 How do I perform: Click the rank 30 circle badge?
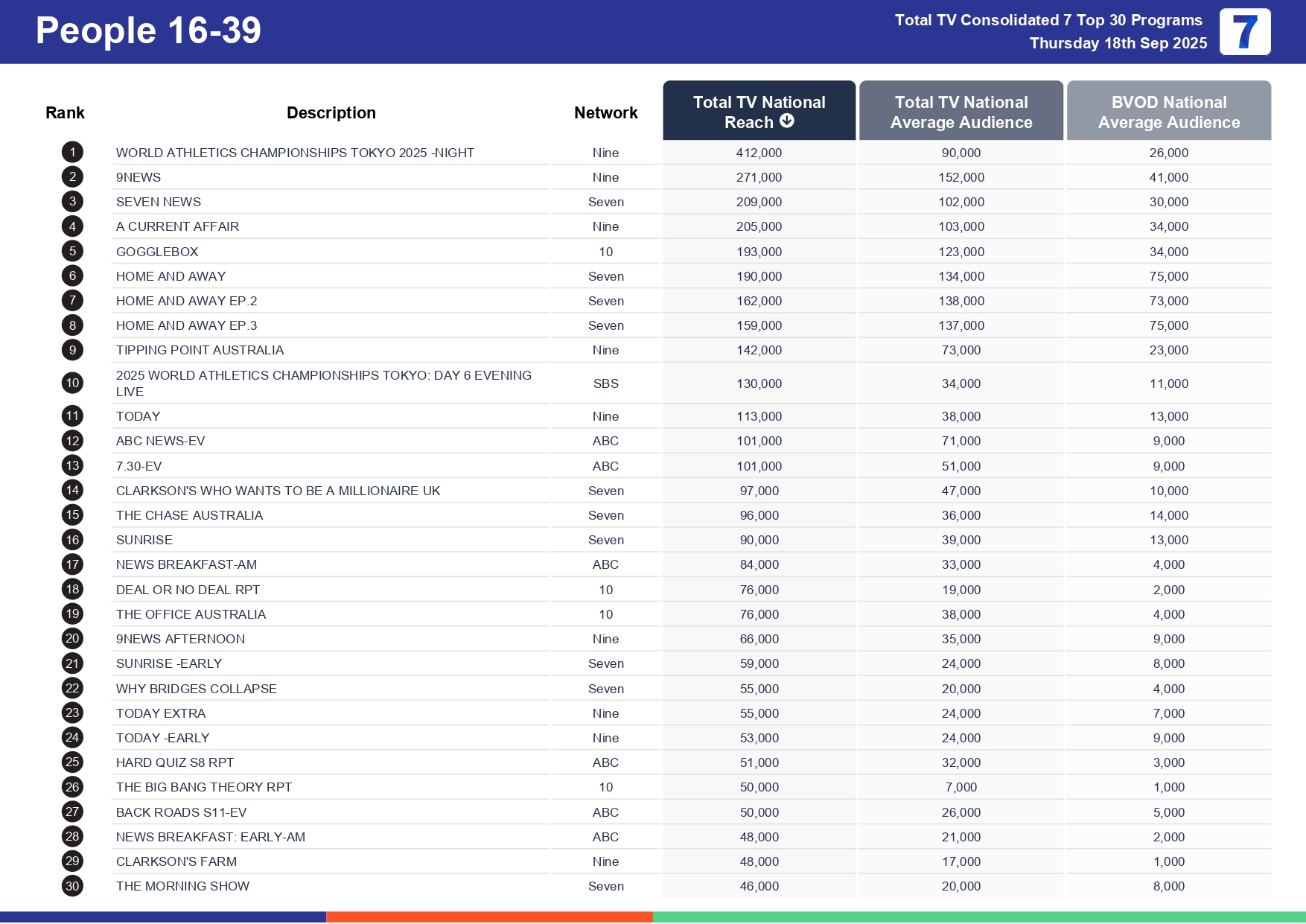[x=72, y=886]
